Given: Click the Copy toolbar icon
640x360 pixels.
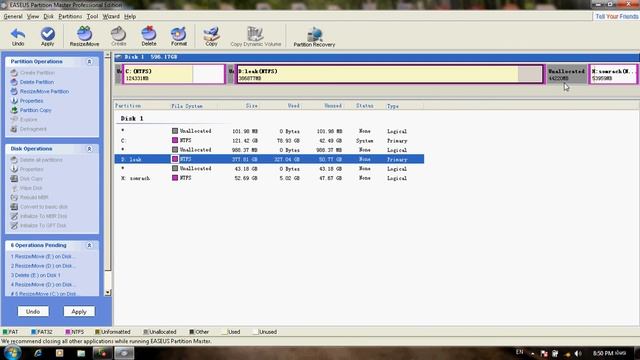Looking at the screenshot, I should tap(211, 36).
